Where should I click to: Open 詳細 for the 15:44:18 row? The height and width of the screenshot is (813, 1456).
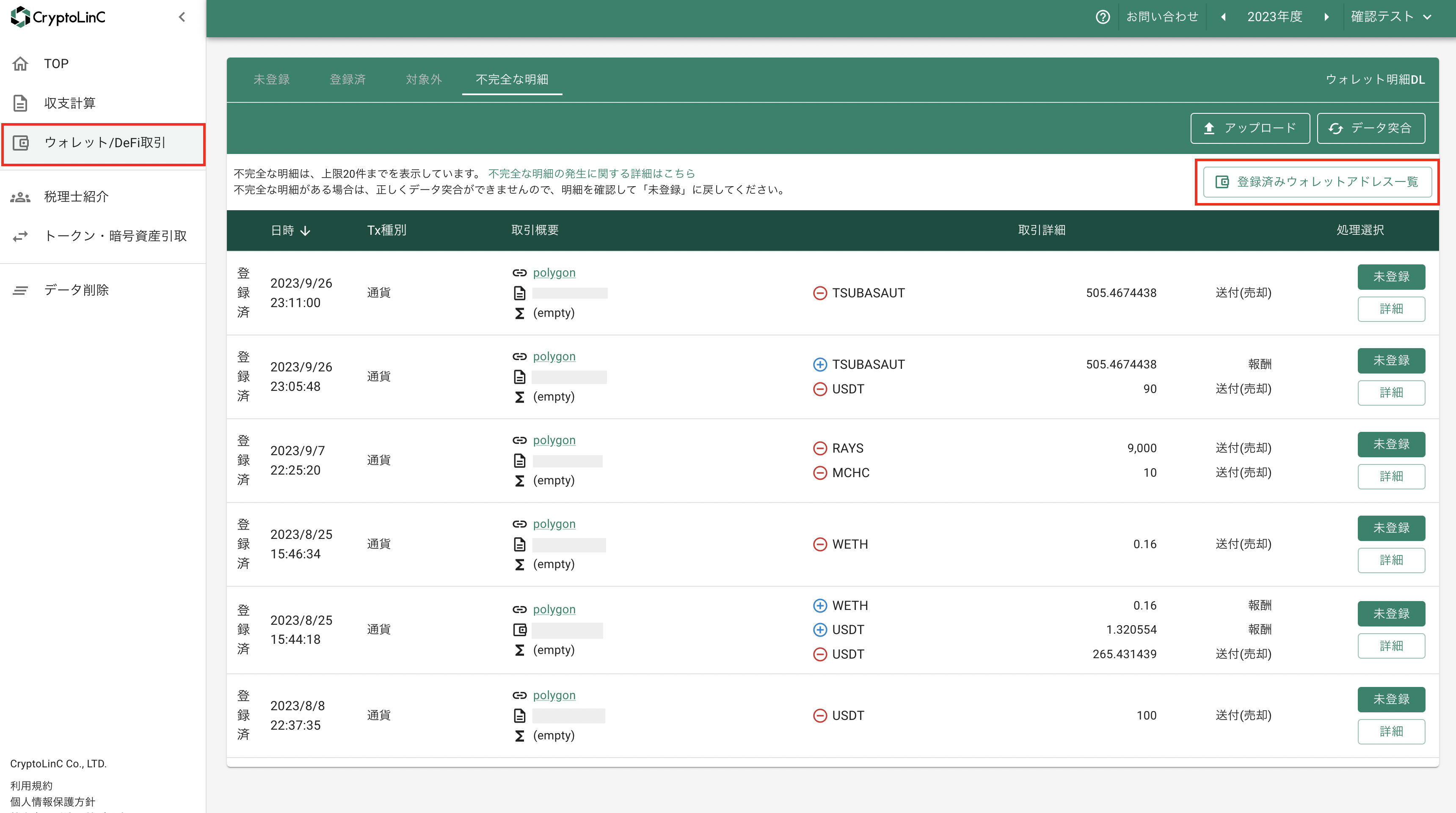click(x=1391, y=646)
